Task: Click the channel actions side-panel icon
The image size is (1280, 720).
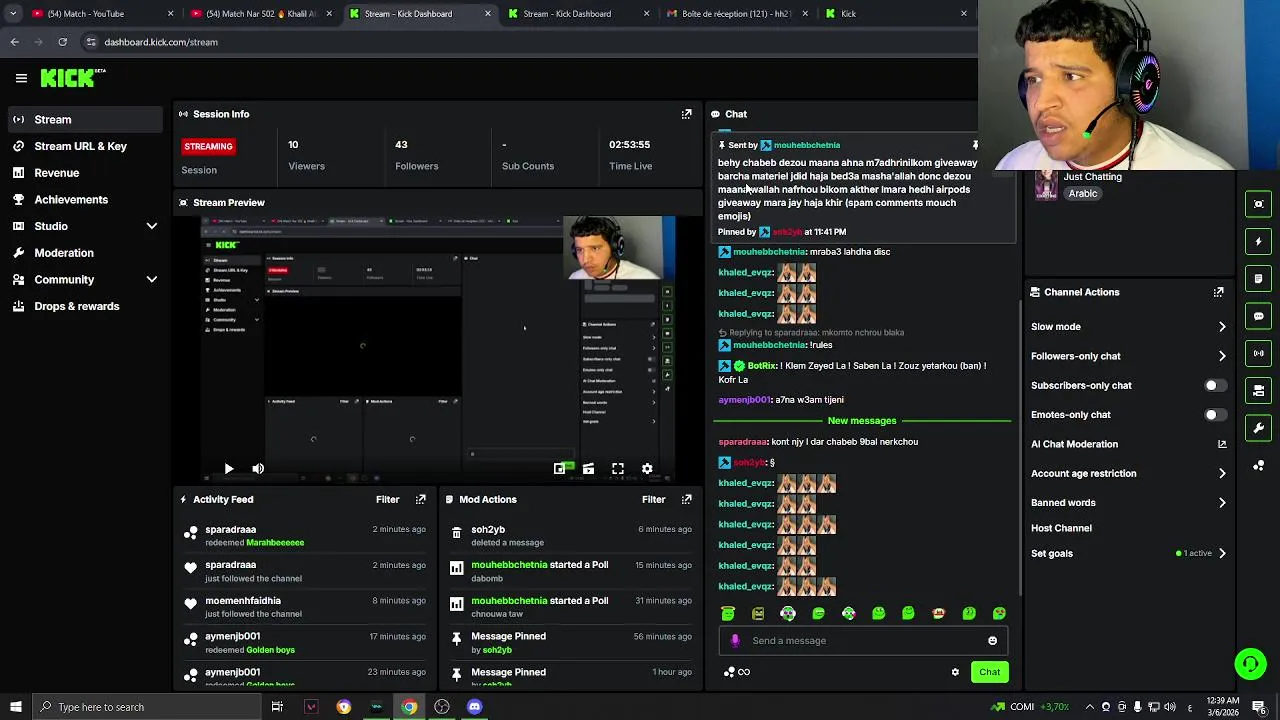Action: 1259,391
